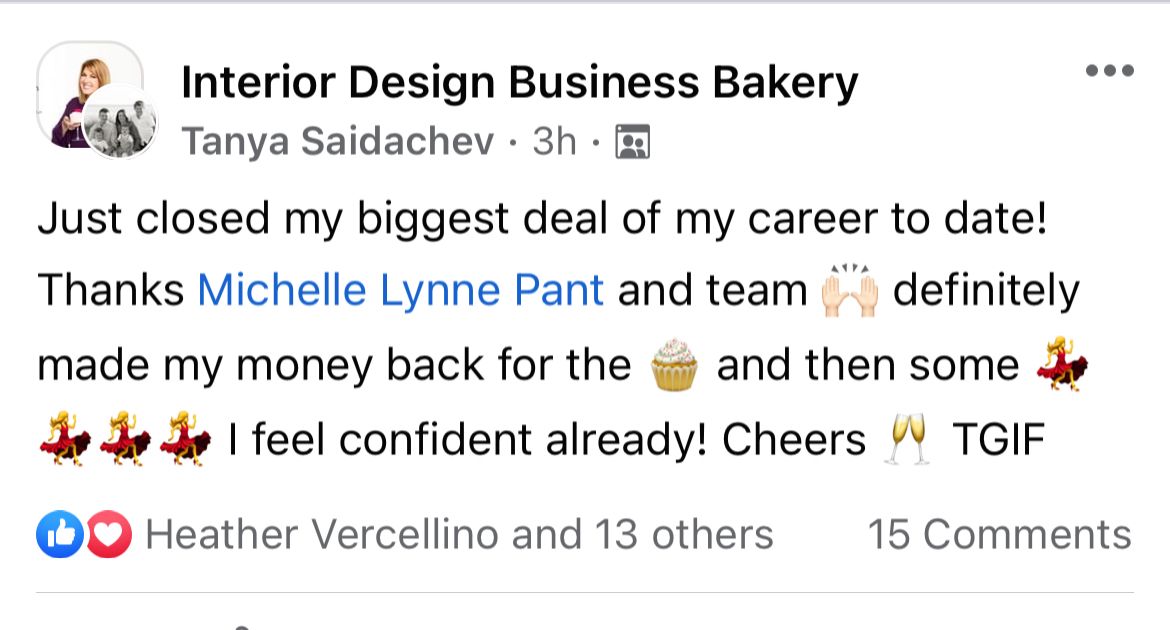View reactions from Heather Vercellino and 13 others
The height and width of the screenshot is (630, 1170).
click(x=459, y=535)
